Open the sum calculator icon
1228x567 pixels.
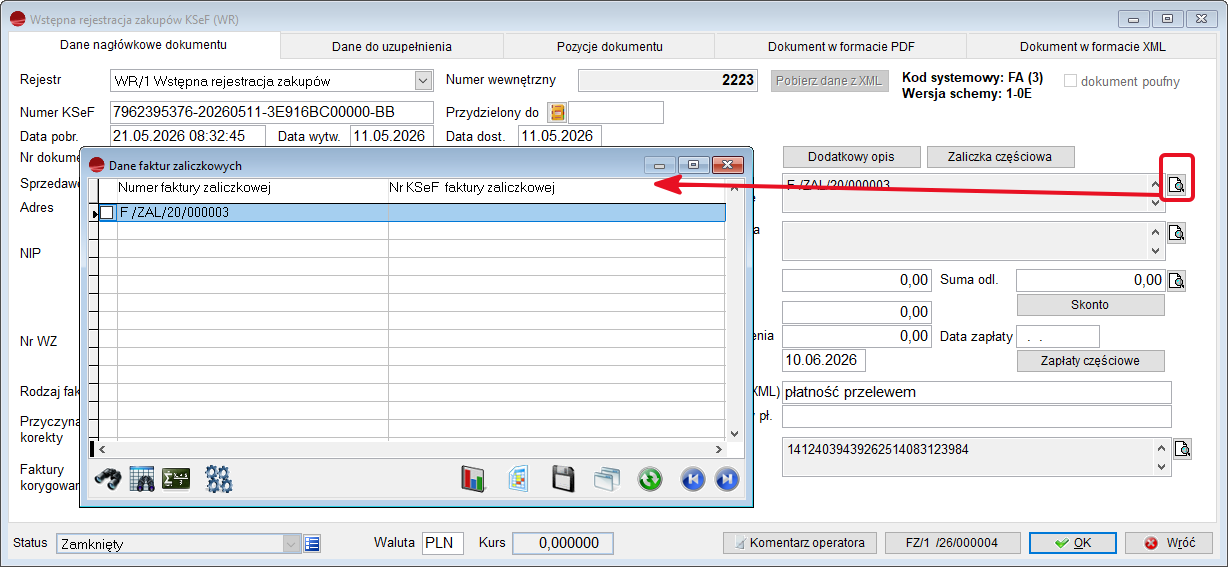[176, 478]
